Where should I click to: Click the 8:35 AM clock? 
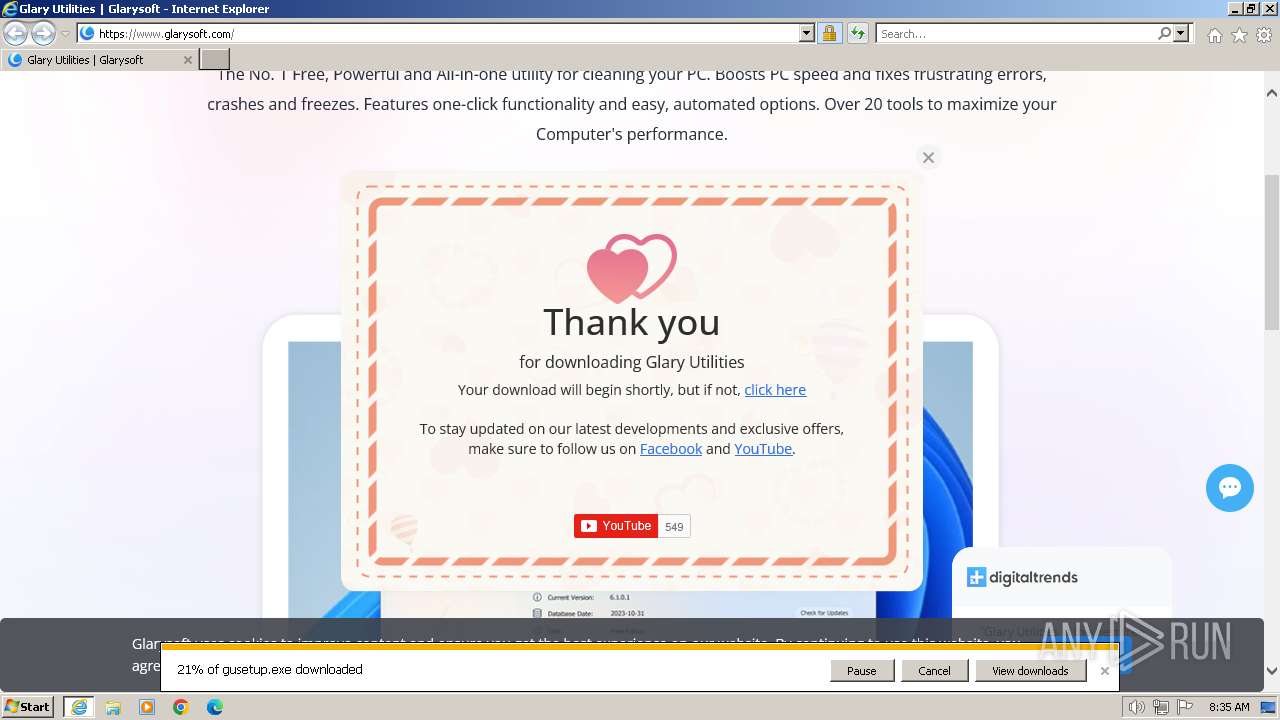[x=1229, y=707]
